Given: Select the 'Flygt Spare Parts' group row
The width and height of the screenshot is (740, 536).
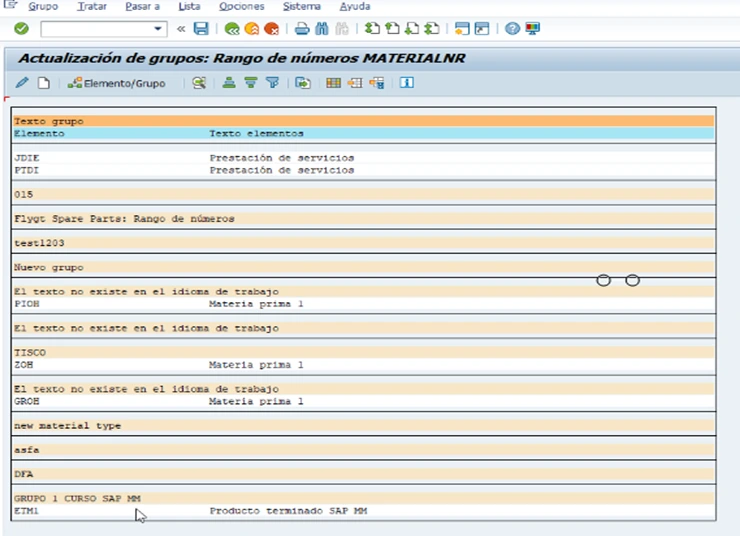Looking at the screenshot, I should [123, 218].
